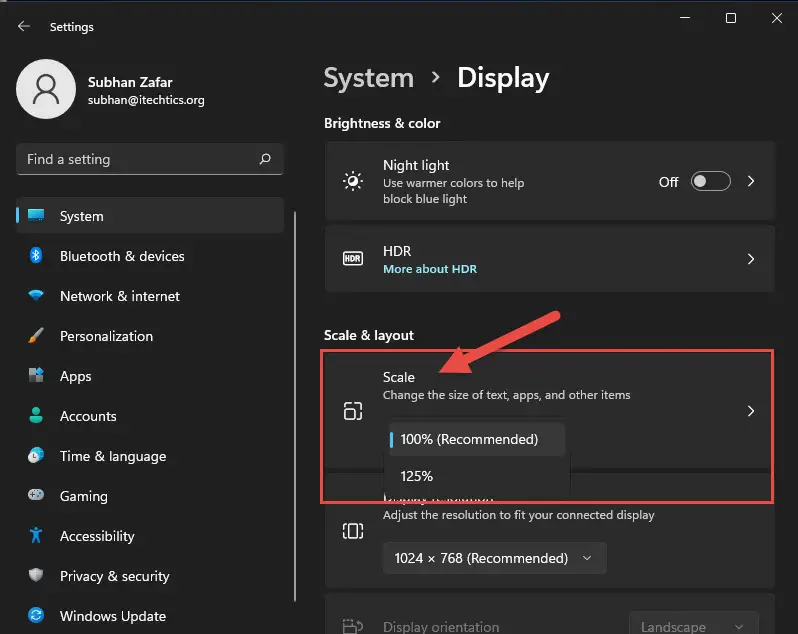Image resolution: width=798 pixels, height=634 pixels.
Task: Open Scale advanced settings chevron
Action: coord(751,411)
